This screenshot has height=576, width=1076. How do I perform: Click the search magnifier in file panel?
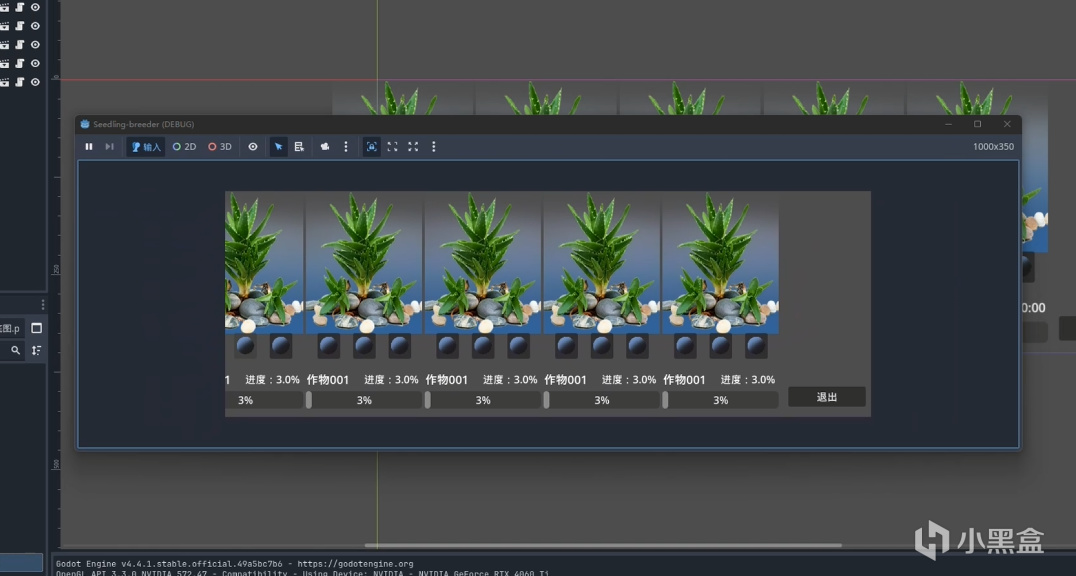tap(16, 350)
